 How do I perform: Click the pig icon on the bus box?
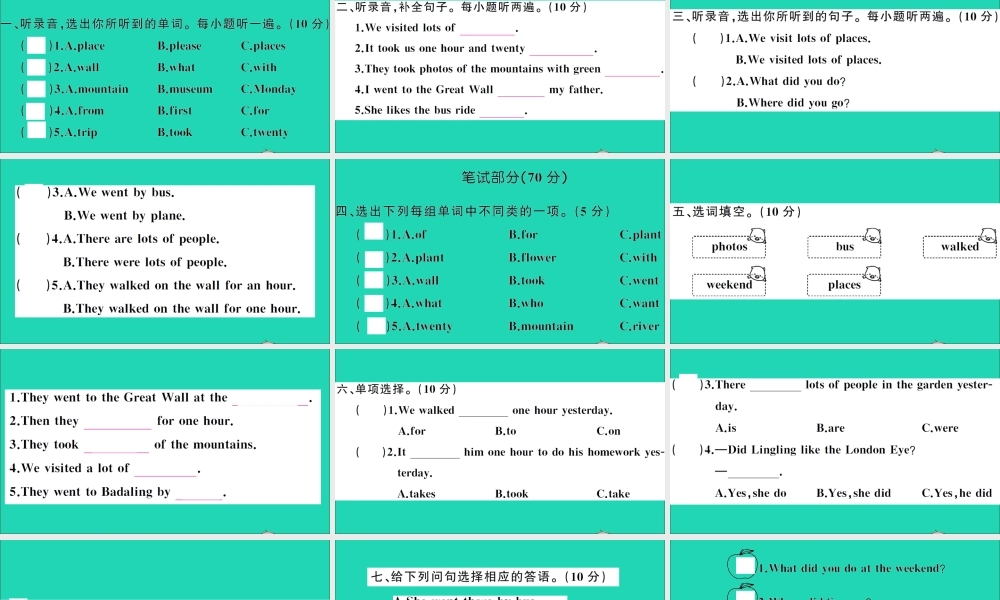click(872, 235)
